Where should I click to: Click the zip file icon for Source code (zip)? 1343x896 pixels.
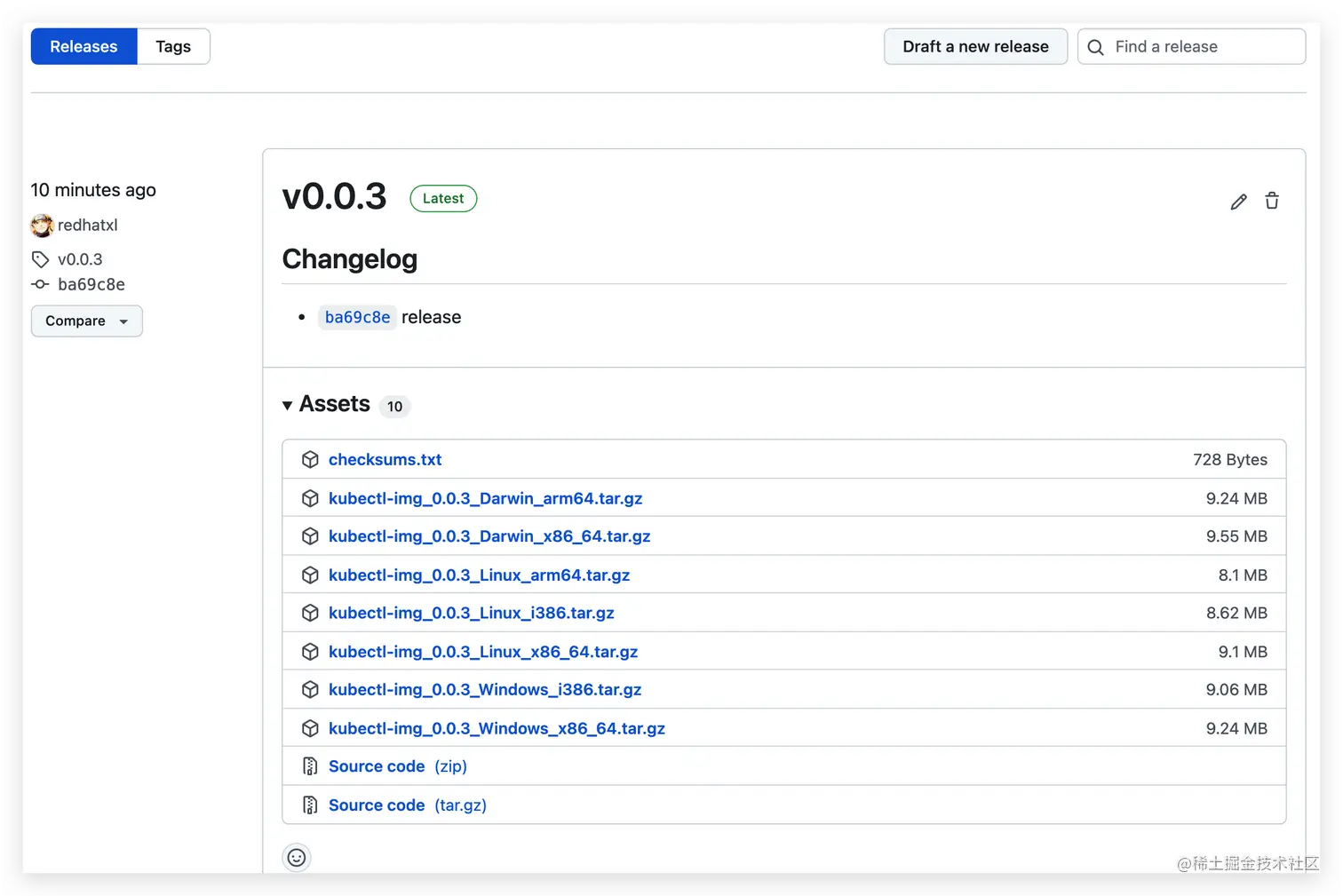tap(310, 765)
